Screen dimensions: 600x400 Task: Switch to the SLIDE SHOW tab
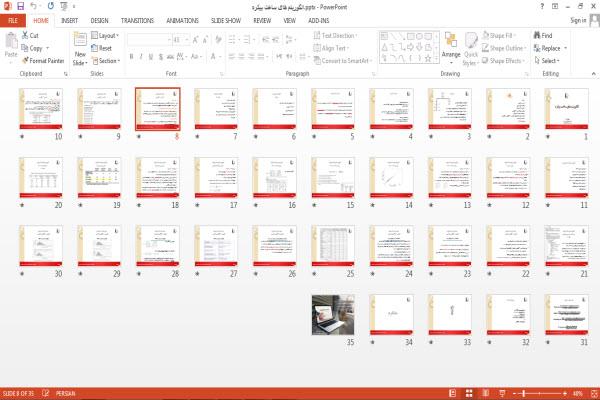[226, 20]
